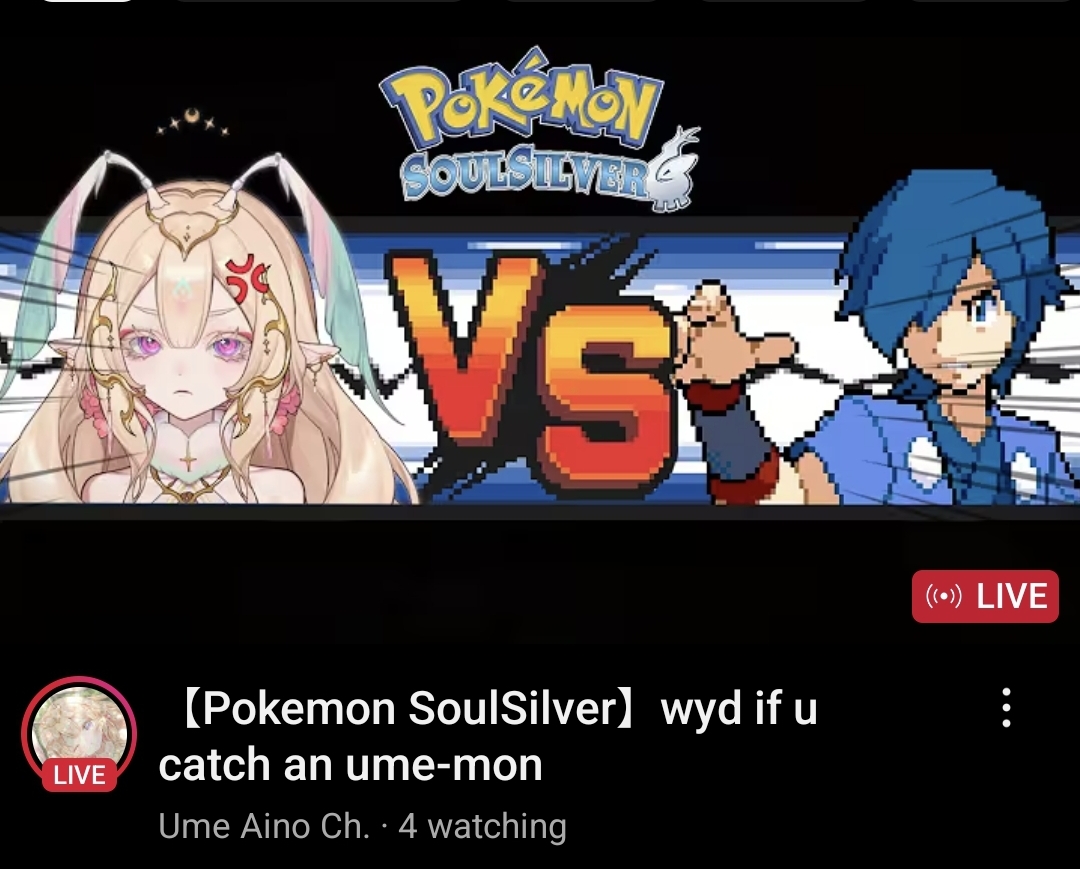Click the red anger mark on the hair

(246, 278)
